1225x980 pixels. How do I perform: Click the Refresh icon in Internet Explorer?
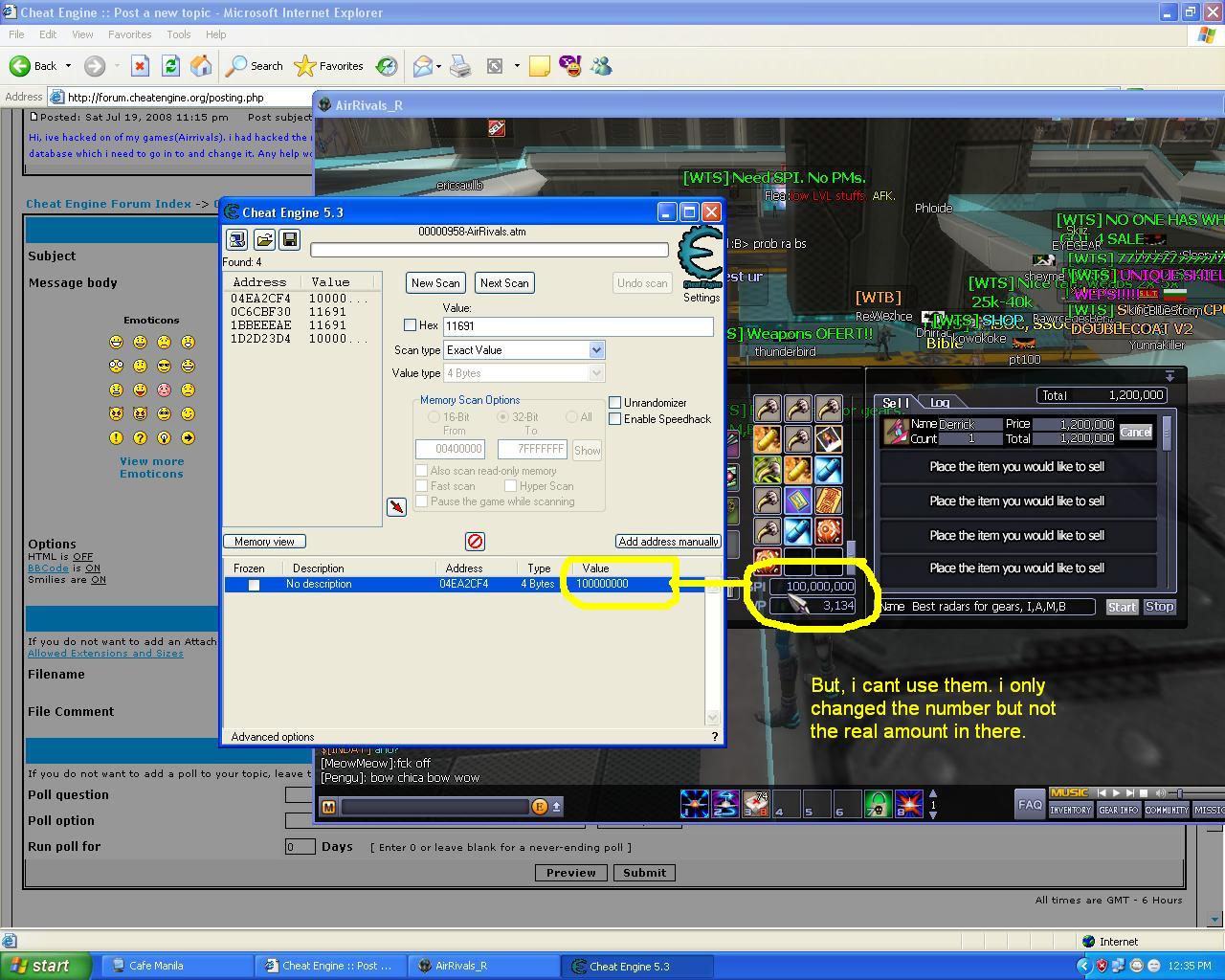170,66
